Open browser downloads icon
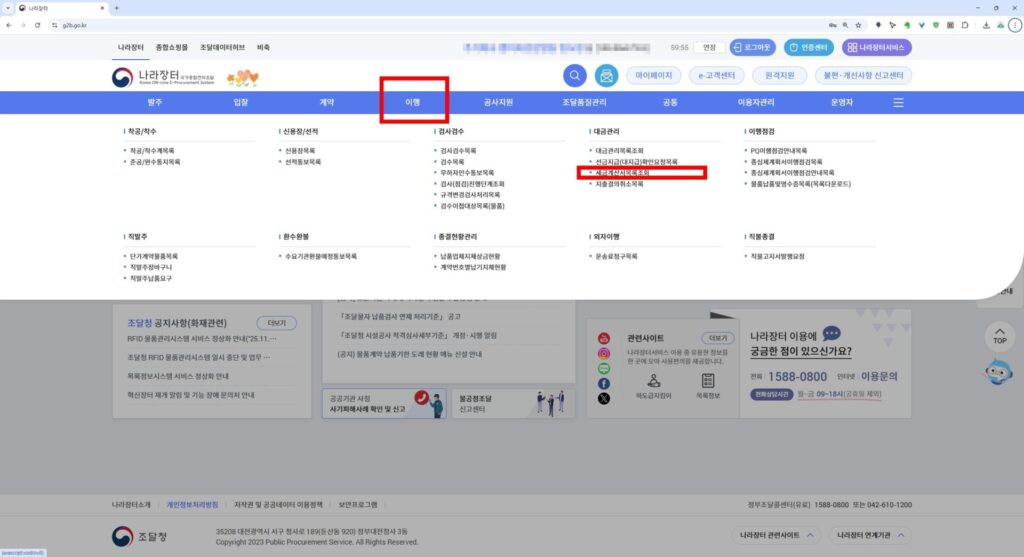Viewport: 1024px width, 557px height. point(985,25)
